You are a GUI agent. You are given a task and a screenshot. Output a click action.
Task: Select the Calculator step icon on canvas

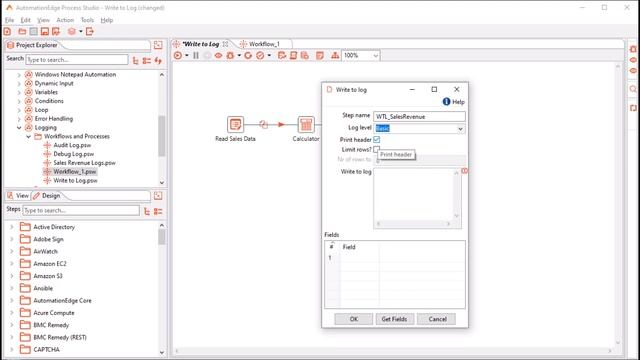(x=306, y=124)
